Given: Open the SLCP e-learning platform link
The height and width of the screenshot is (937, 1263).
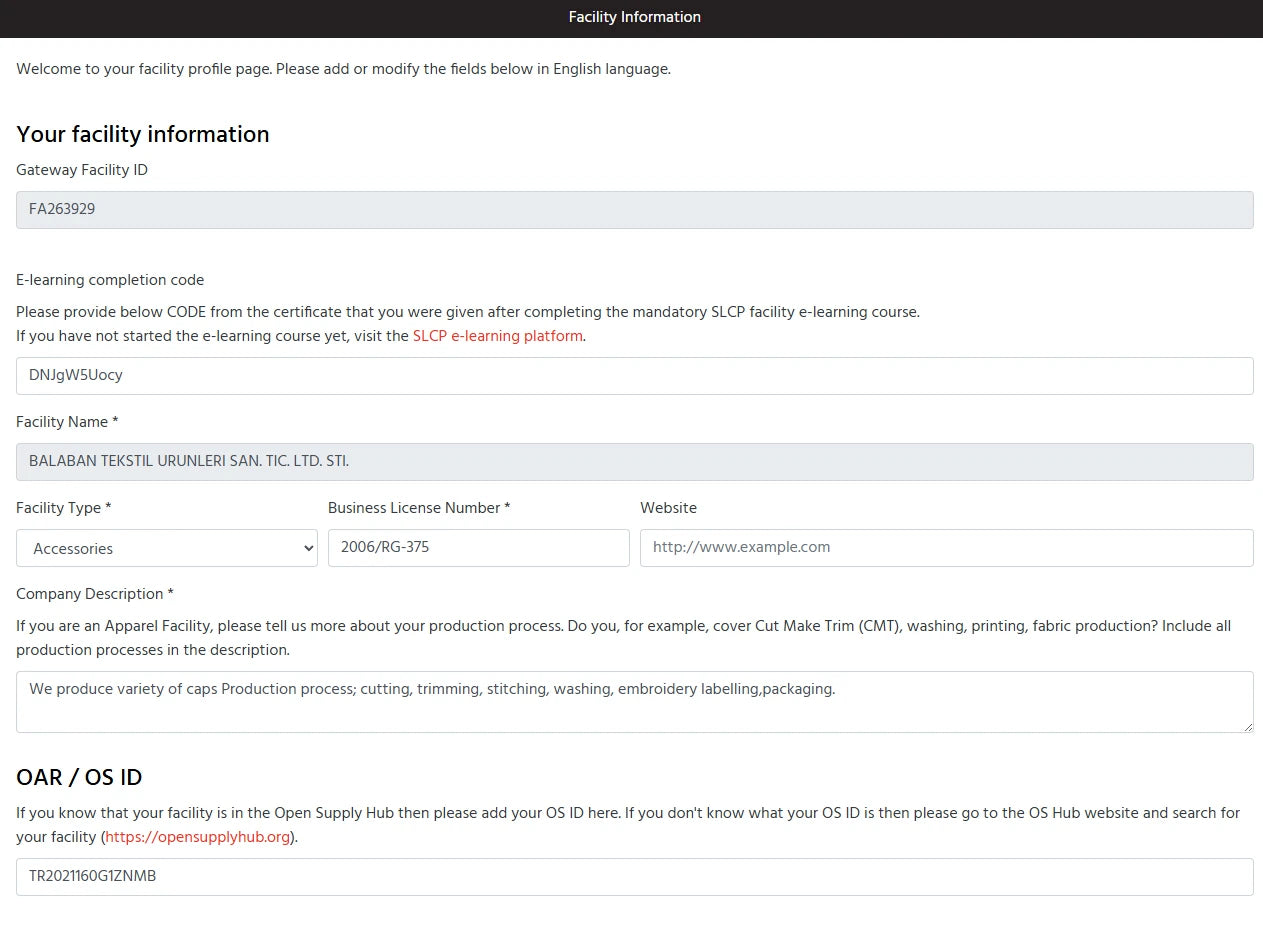Looking at the screenshot, I should tap(497, 336).
